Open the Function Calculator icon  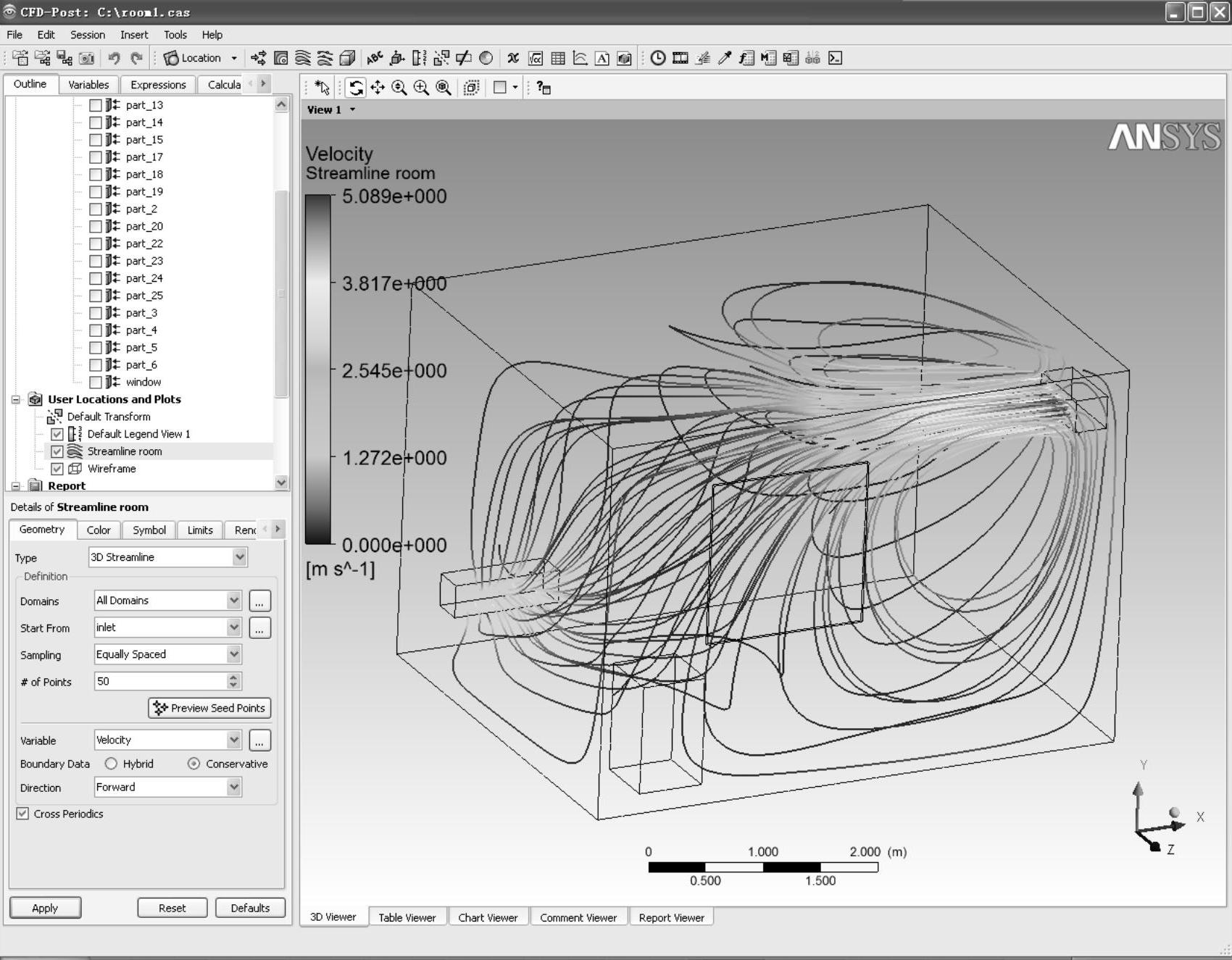[746, 58]
